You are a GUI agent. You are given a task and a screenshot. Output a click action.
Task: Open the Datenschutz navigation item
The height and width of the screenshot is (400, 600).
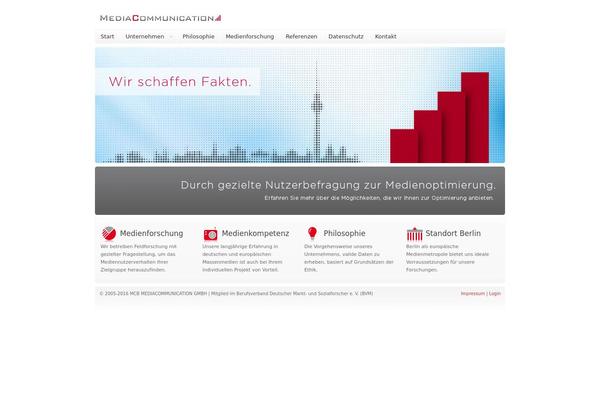(x=346, y=36)
